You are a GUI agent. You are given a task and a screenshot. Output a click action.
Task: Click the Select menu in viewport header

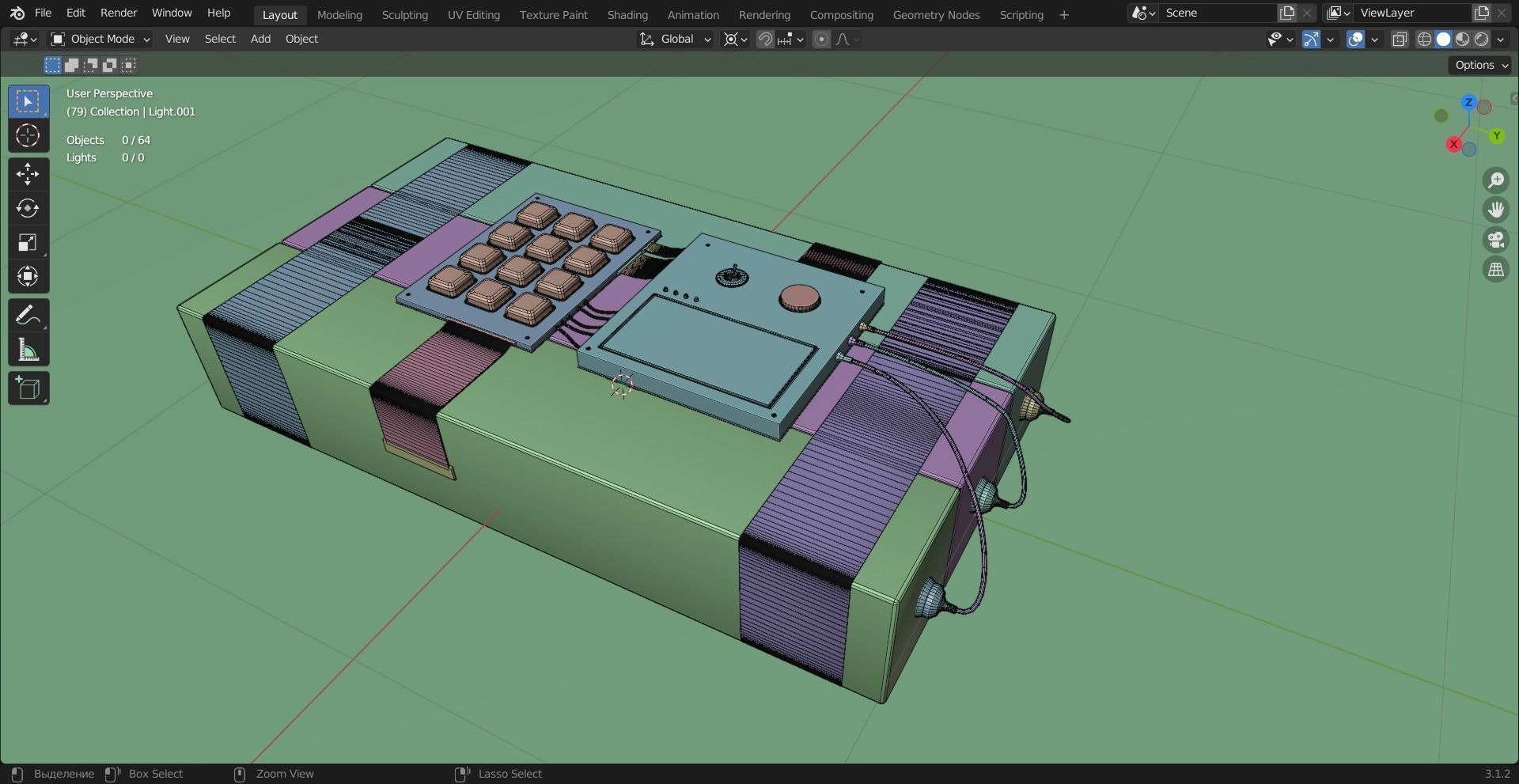tap(220, 39)
